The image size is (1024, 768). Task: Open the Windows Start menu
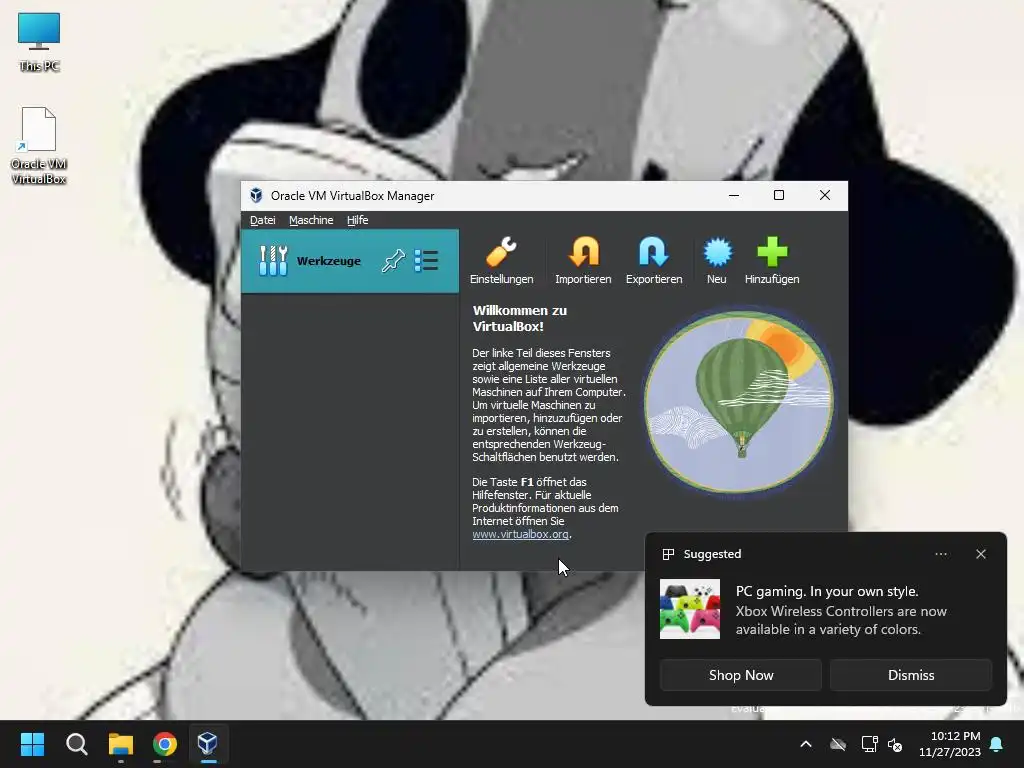pos(32,744)
